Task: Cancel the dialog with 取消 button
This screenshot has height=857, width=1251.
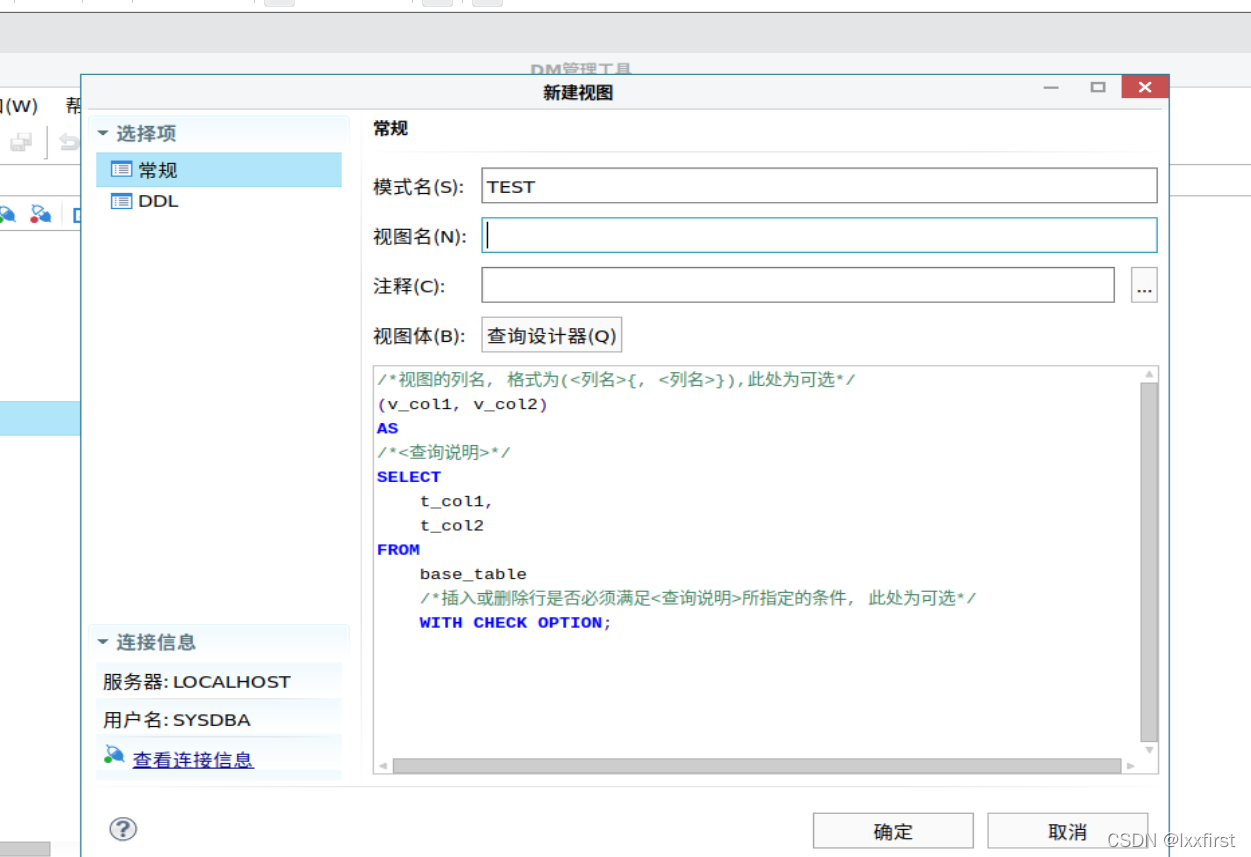Action: pyautogui.click(x=1067, y=831)
